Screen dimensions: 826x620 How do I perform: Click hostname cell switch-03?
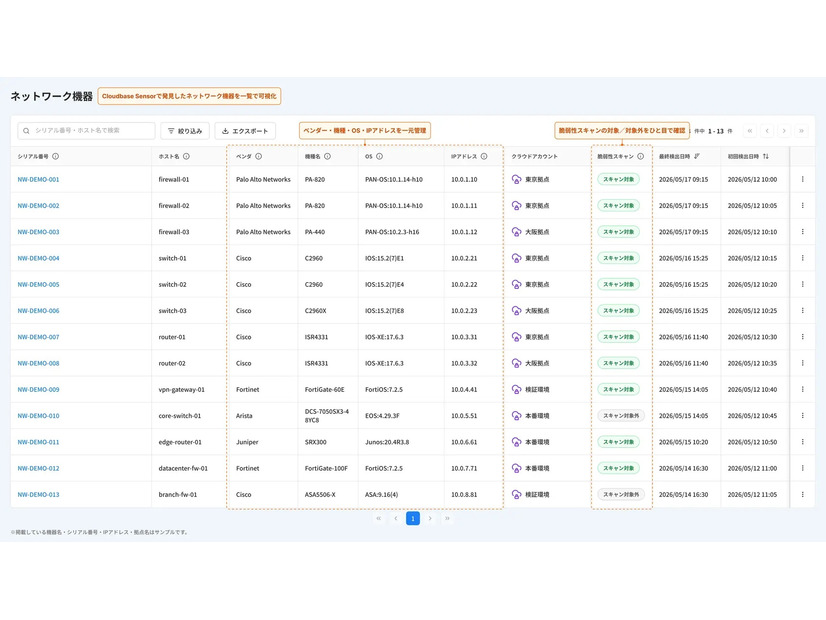coord(172,311)
